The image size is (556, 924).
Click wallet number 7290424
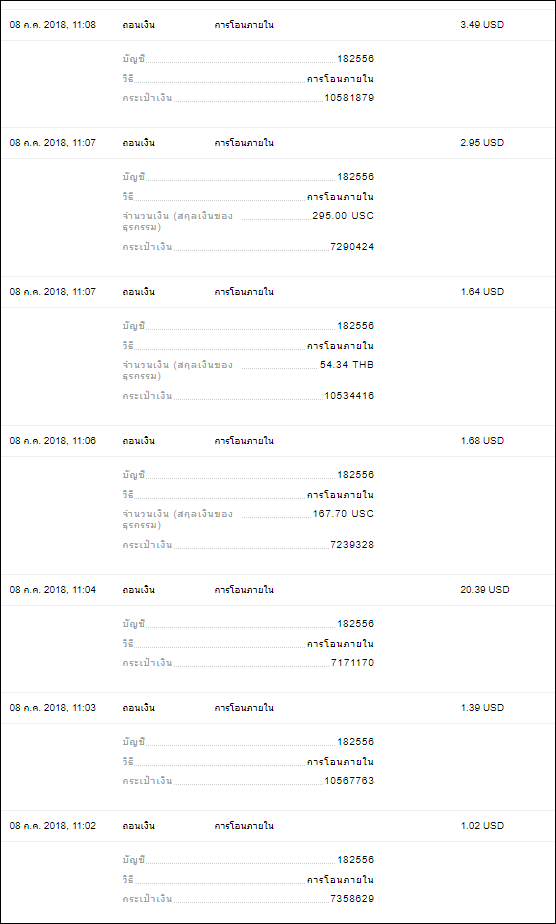(x=352, y=247)
